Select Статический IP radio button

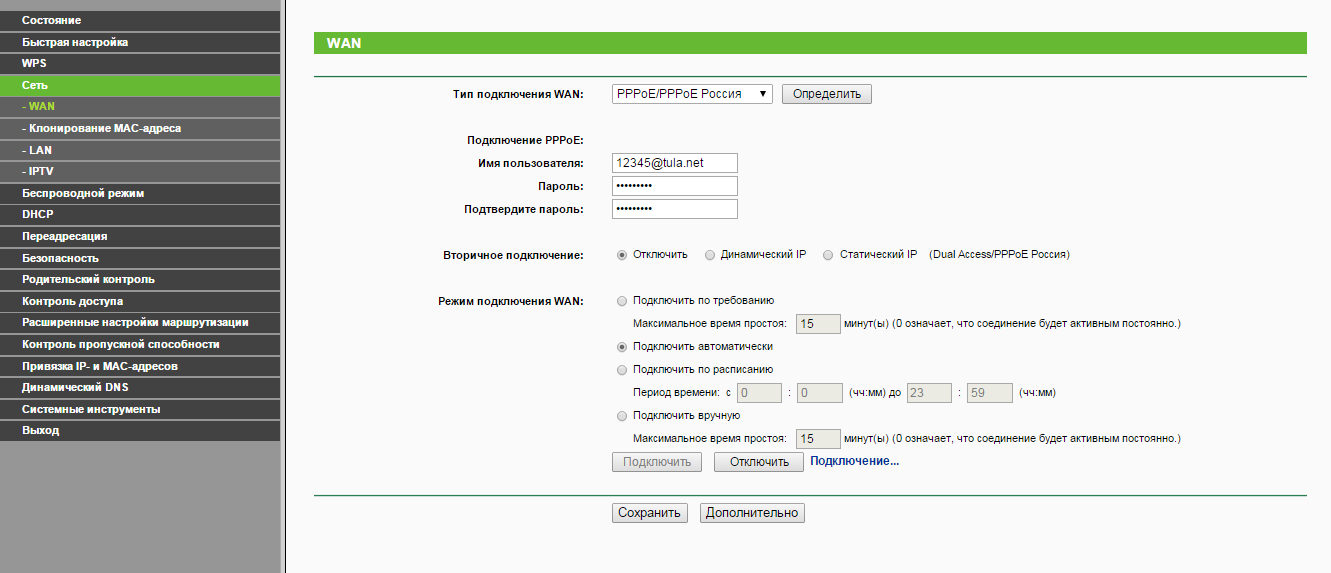[x=828, y=255]
